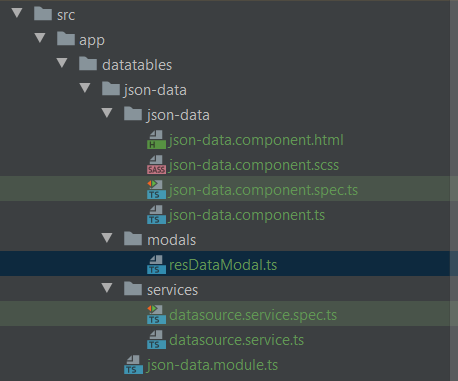This screenshot has width=458, height=381.
Task: Collapse the services folder arrow
Action: 107,288
